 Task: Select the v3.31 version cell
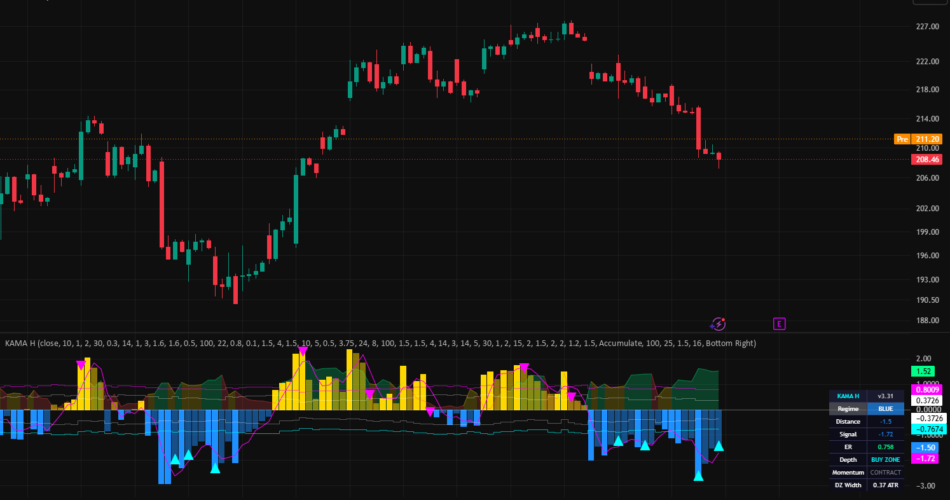[885, 396]
